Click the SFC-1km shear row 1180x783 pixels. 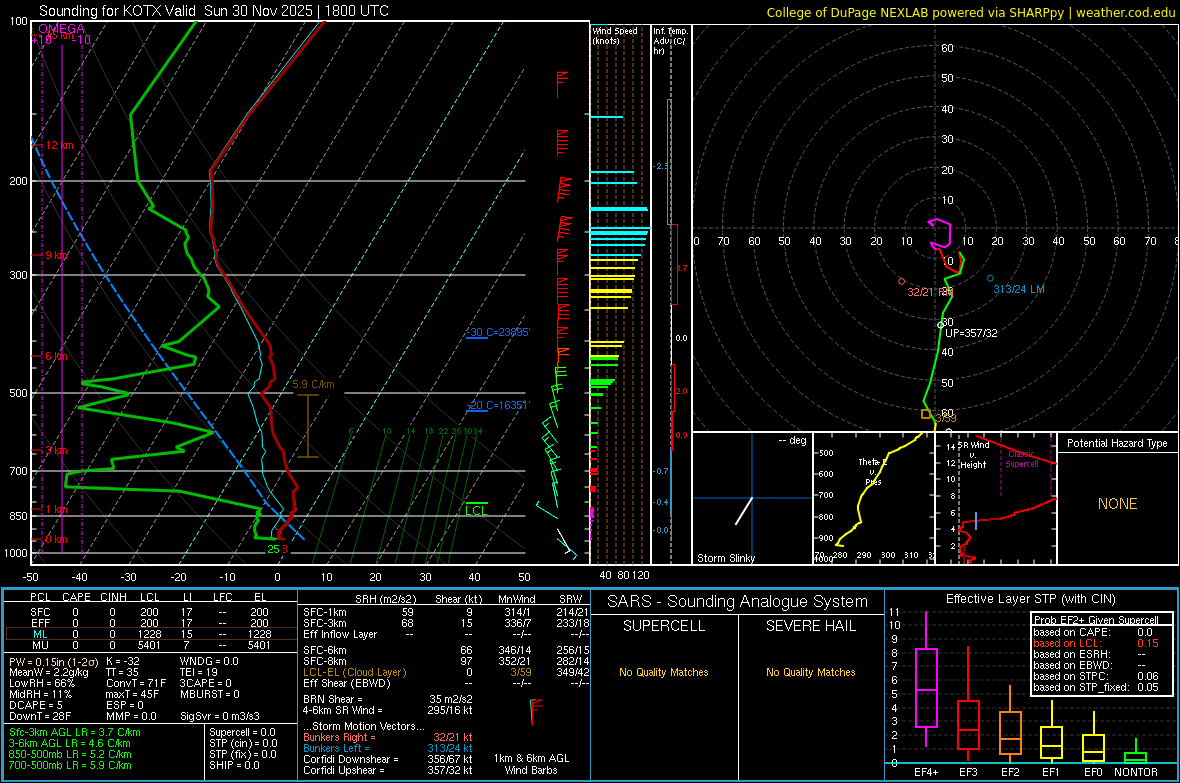[446, 612]
